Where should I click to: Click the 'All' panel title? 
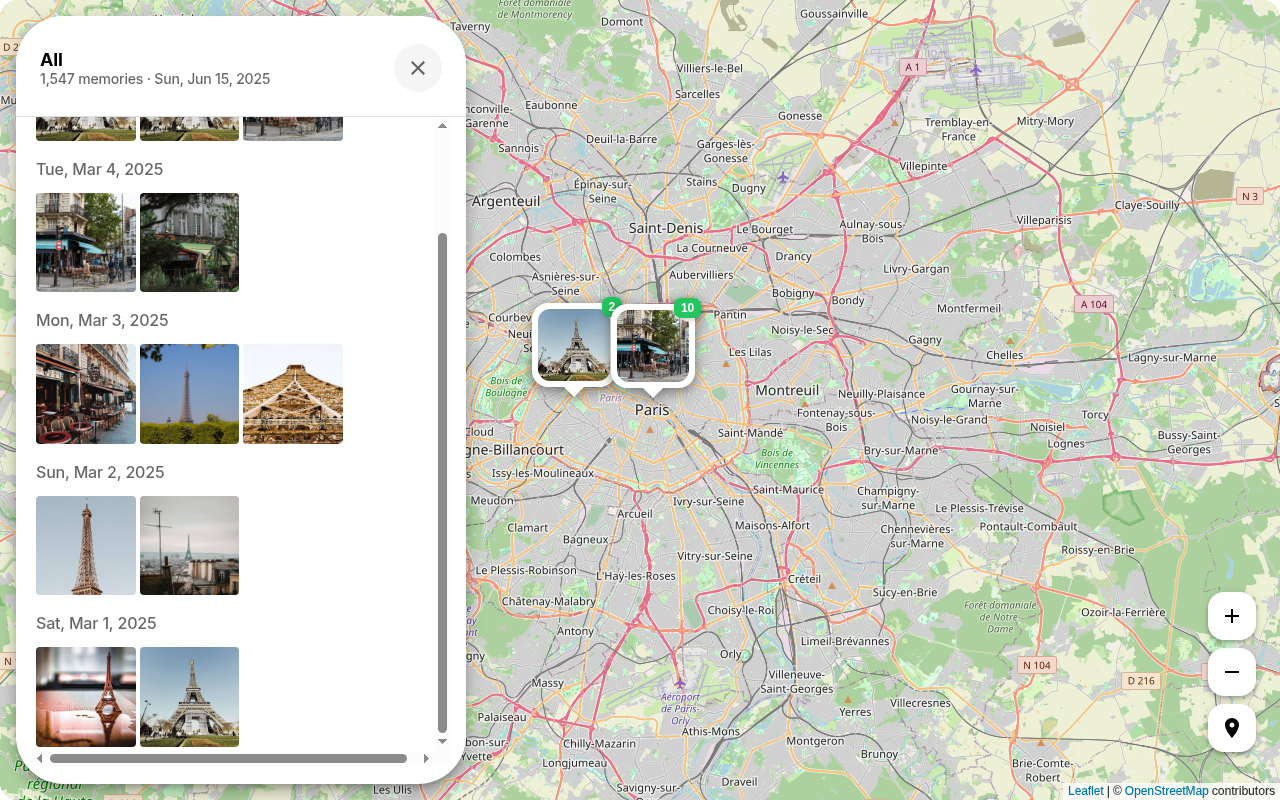pyautogui.click(x=51, y=60)
